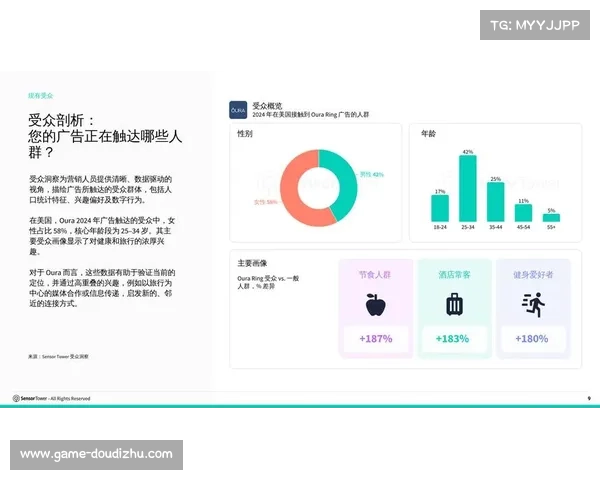
Task: Click page number 9 in footer
Action: point(589,398)
